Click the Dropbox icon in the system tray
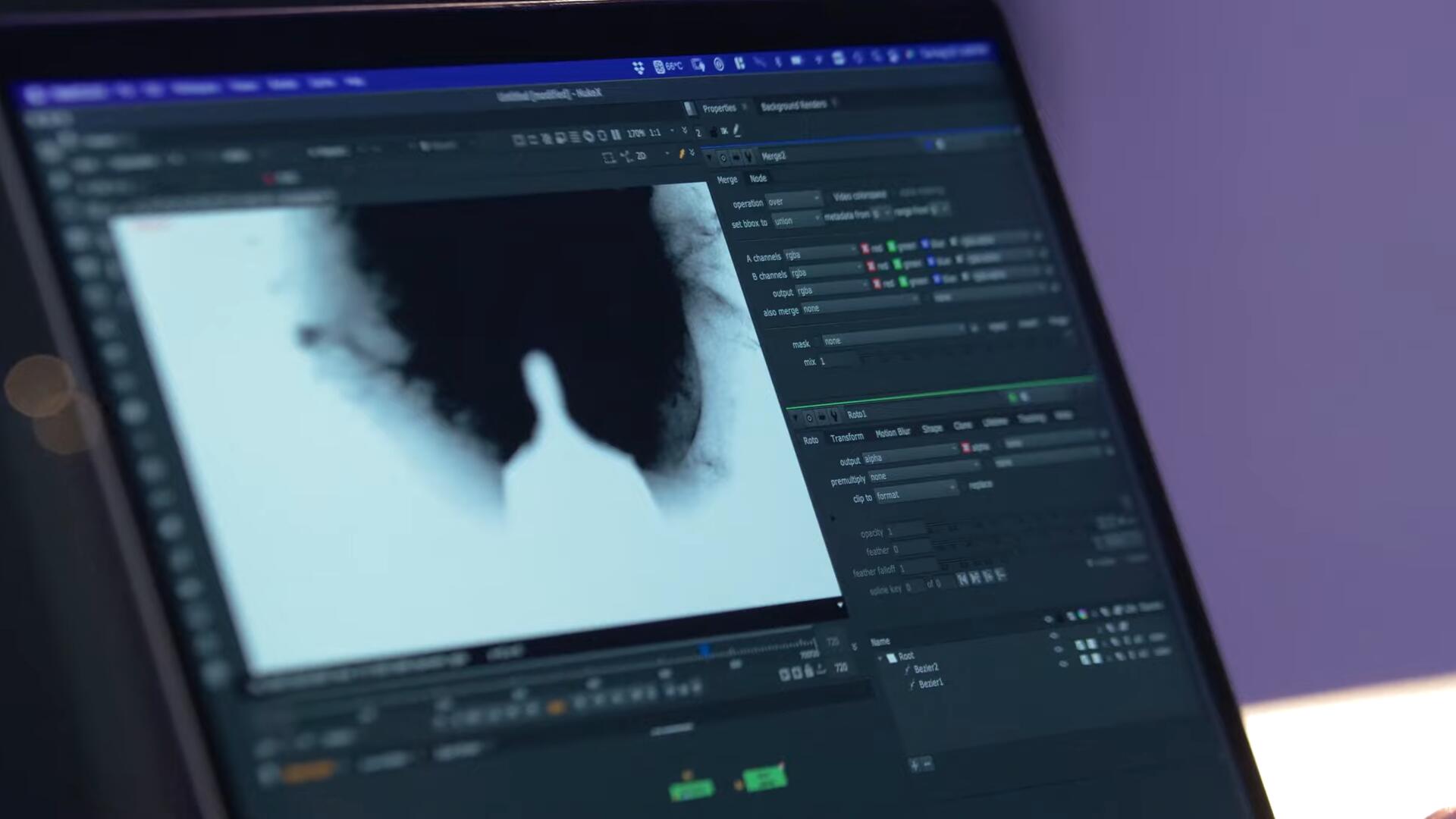The width and height of the screenshot is (1456, 819). pyautogui.click(x=639, y=67)
